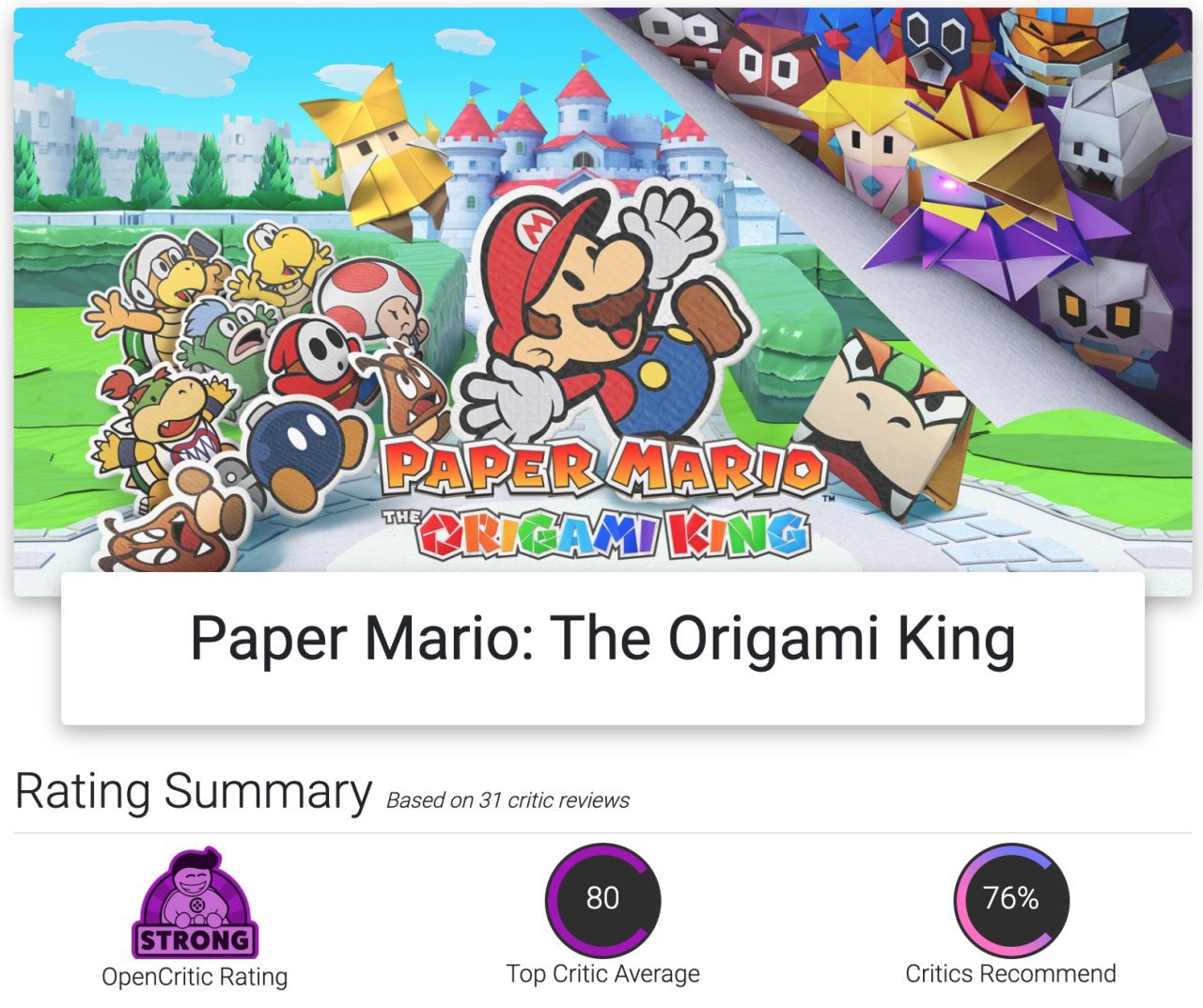The image size is (1203, 1008).
Task: Click "Based on 31 critic reviews" text
Action: [508, 800]
